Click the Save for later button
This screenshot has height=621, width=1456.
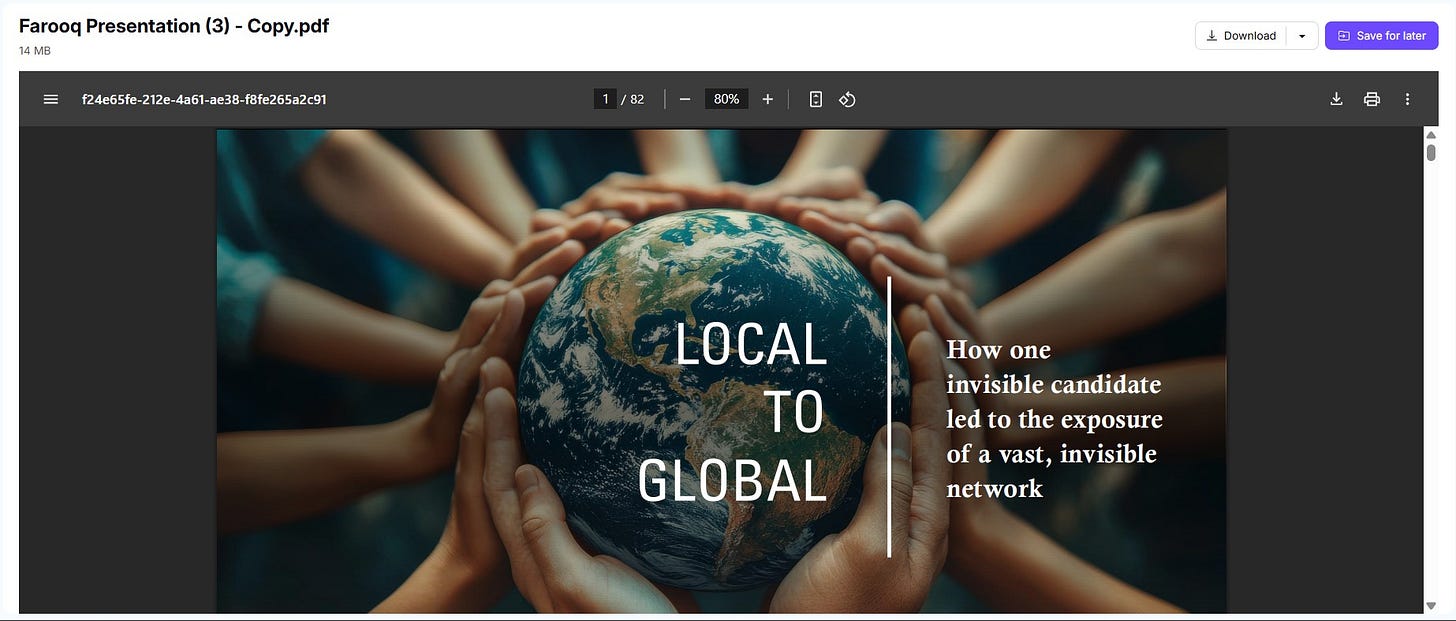tap(1382, 36)
